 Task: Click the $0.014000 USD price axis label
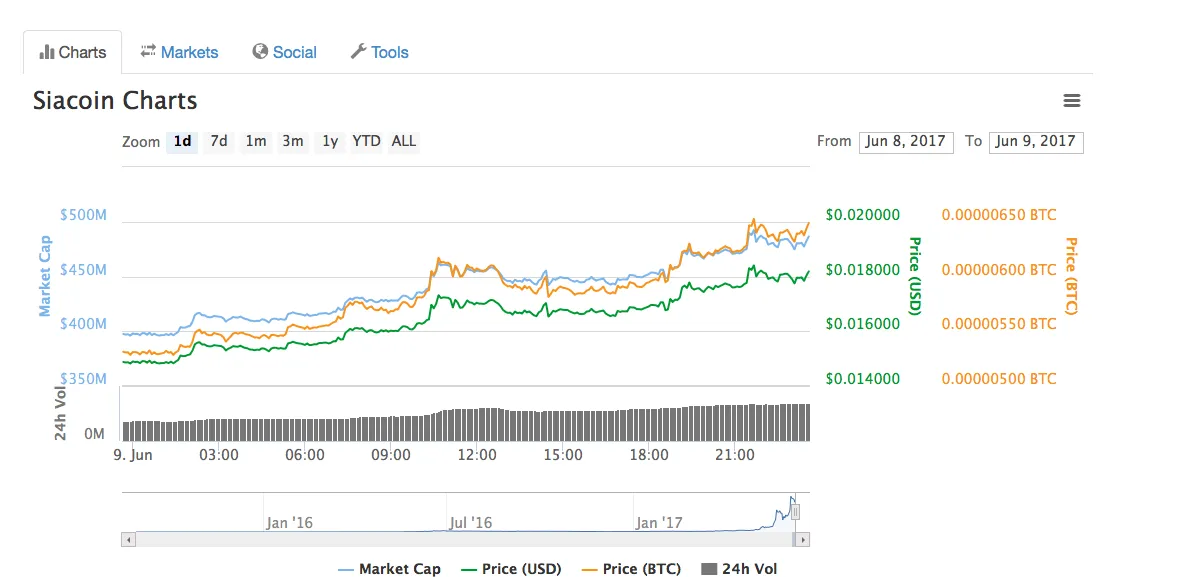coord(862,379)
